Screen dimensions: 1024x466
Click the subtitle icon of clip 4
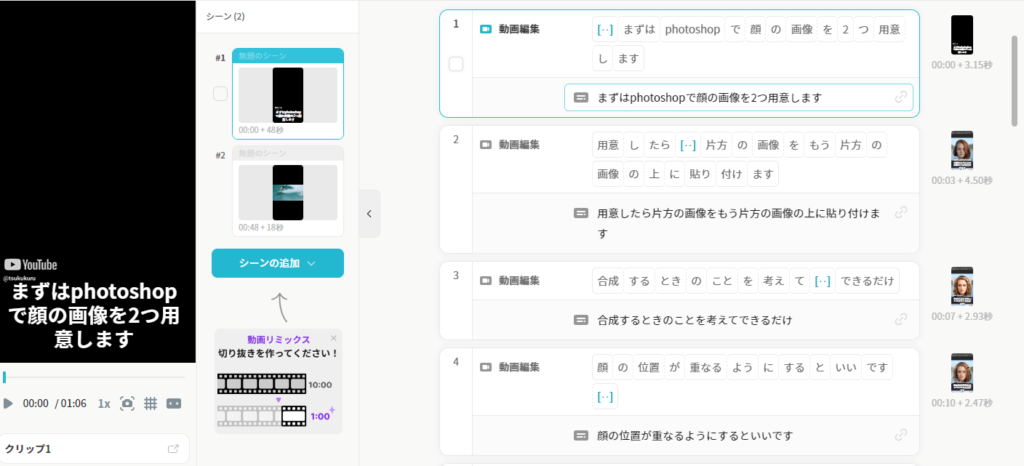click(x=581, y=435)
